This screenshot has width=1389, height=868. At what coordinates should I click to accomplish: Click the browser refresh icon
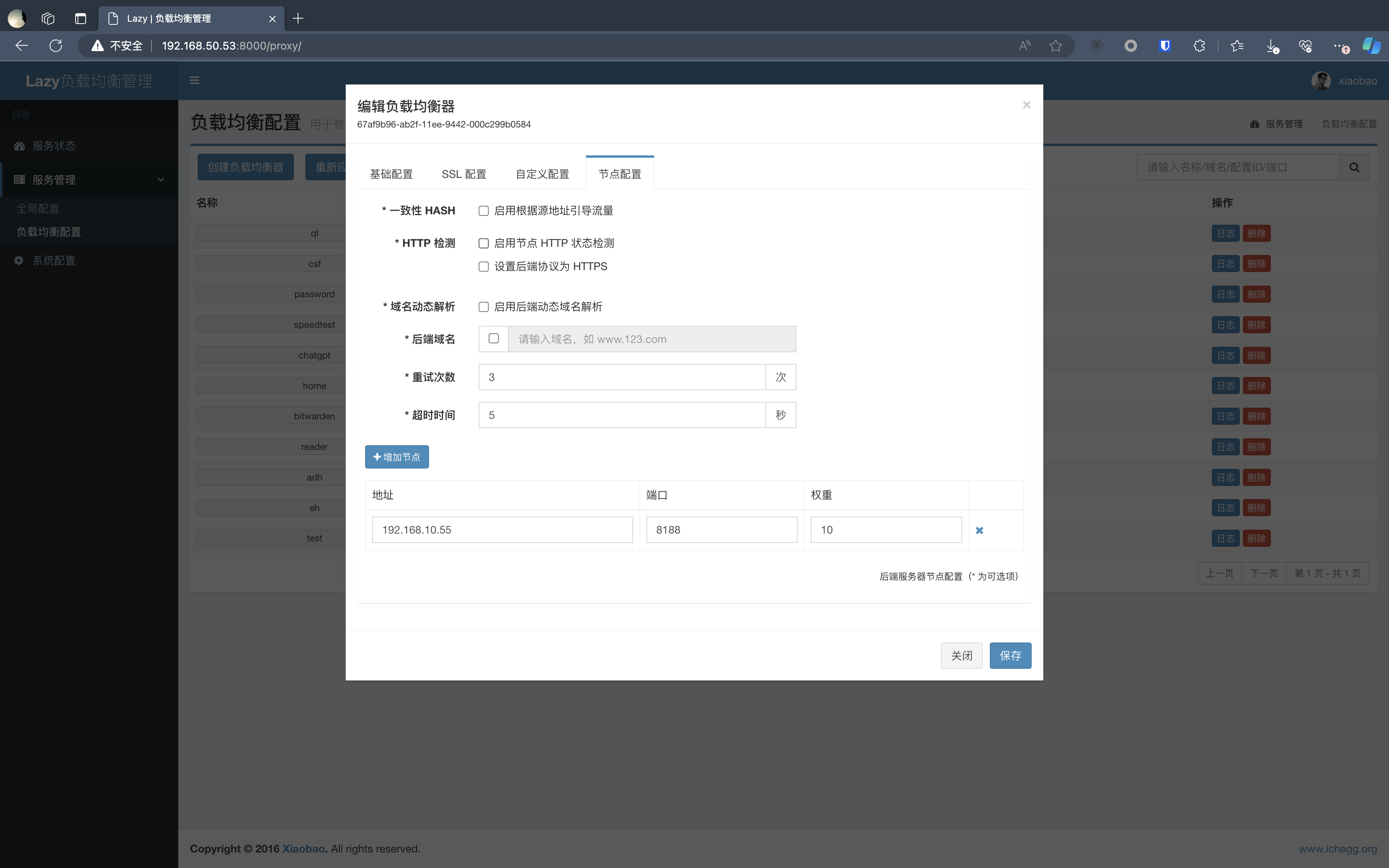pos(56,46)
